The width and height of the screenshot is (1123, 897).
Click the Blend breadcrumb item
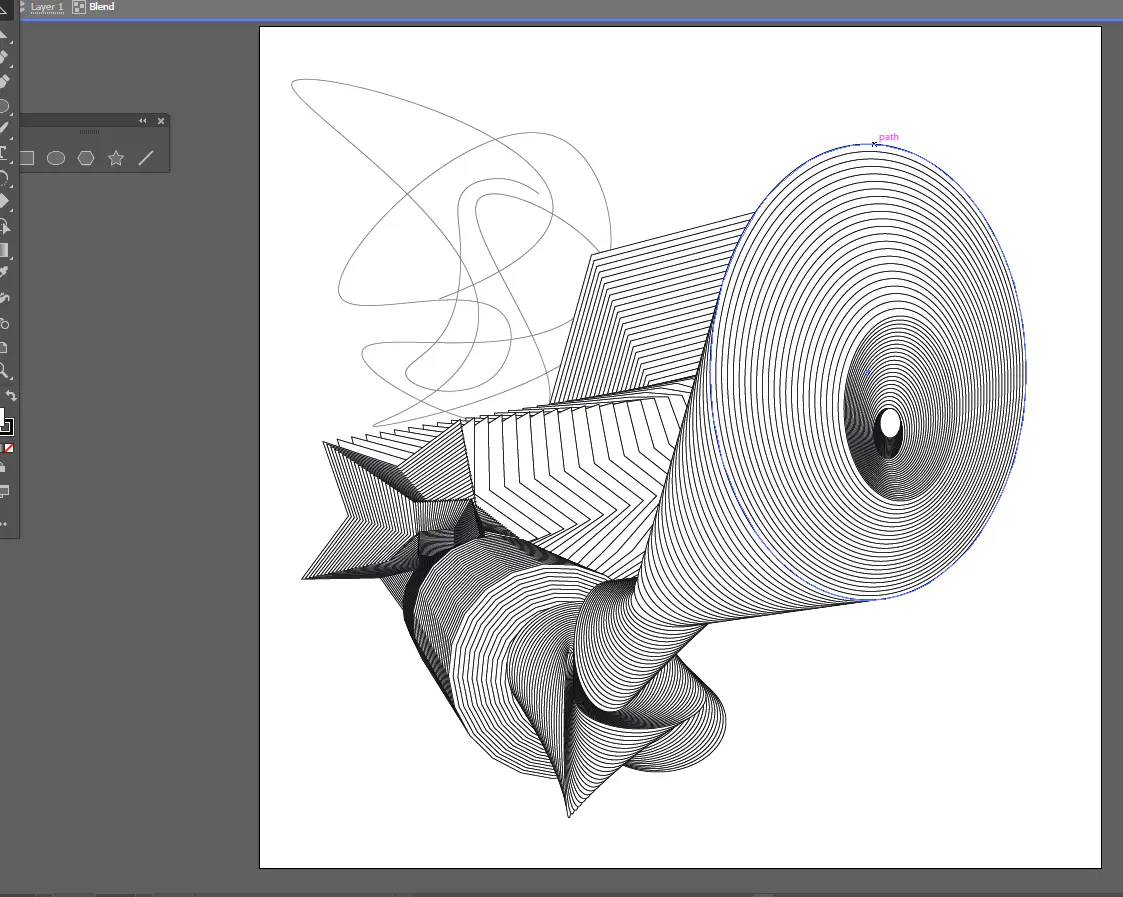click(x=101, y=7)
